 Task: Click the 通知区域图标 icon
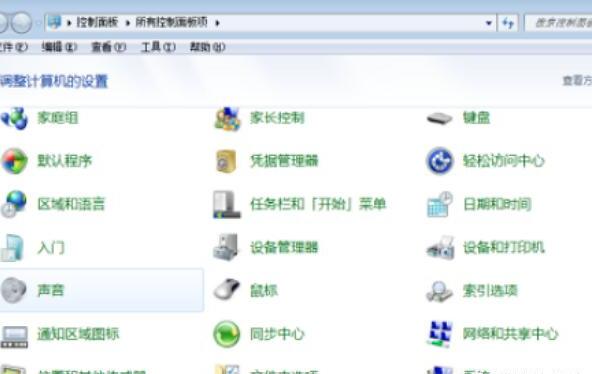click(14, 336)
